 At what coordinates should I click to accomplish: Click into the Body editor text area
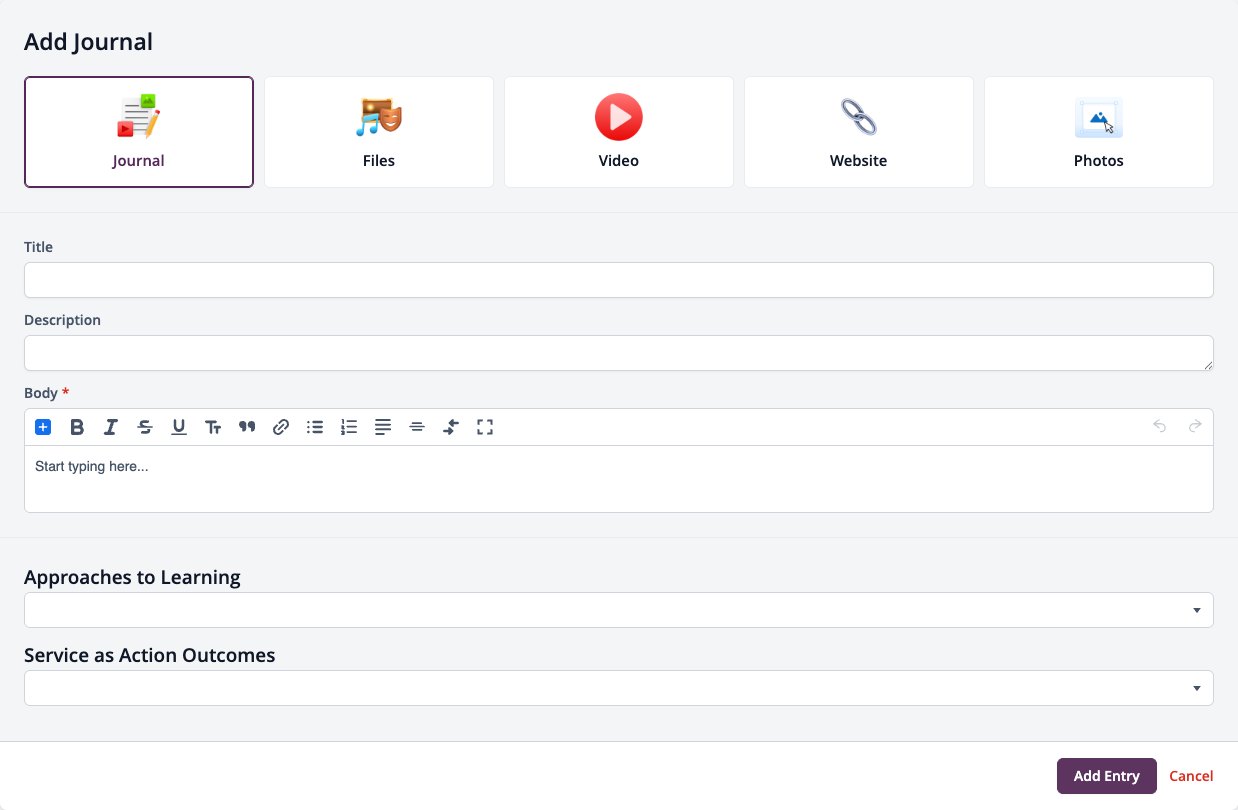[619, 479]
